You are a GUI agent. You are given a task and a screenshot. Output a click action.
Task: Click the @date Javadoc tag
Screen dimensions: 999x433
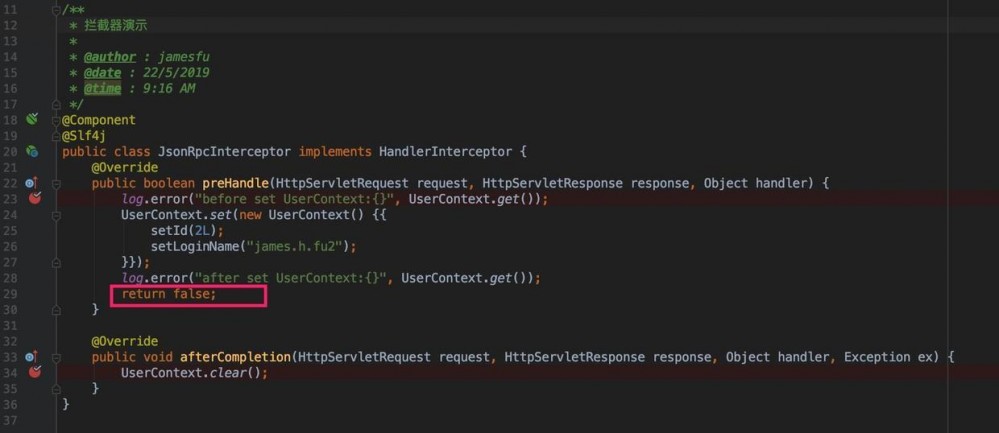pyautogui.click(x=103, y=73)
